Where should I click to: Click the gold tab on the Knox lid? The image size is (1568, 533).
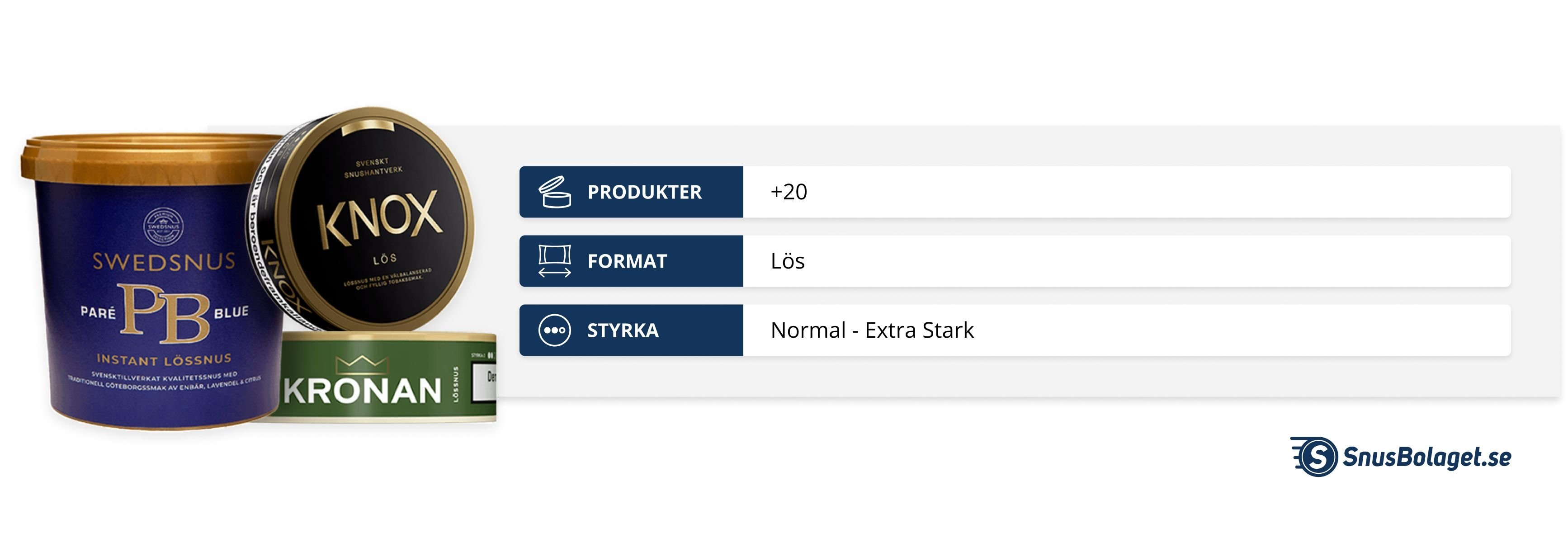(367, 127)
